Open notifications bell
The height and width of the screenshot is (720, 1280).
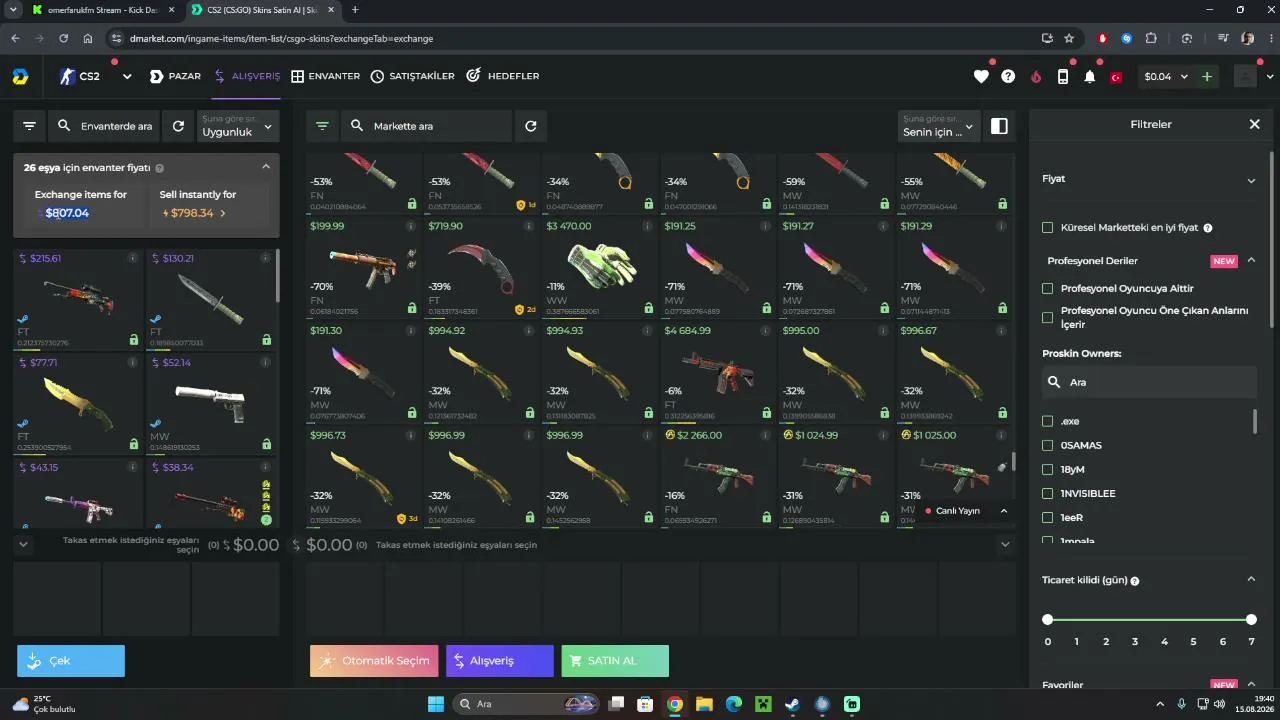[1090, 77]
